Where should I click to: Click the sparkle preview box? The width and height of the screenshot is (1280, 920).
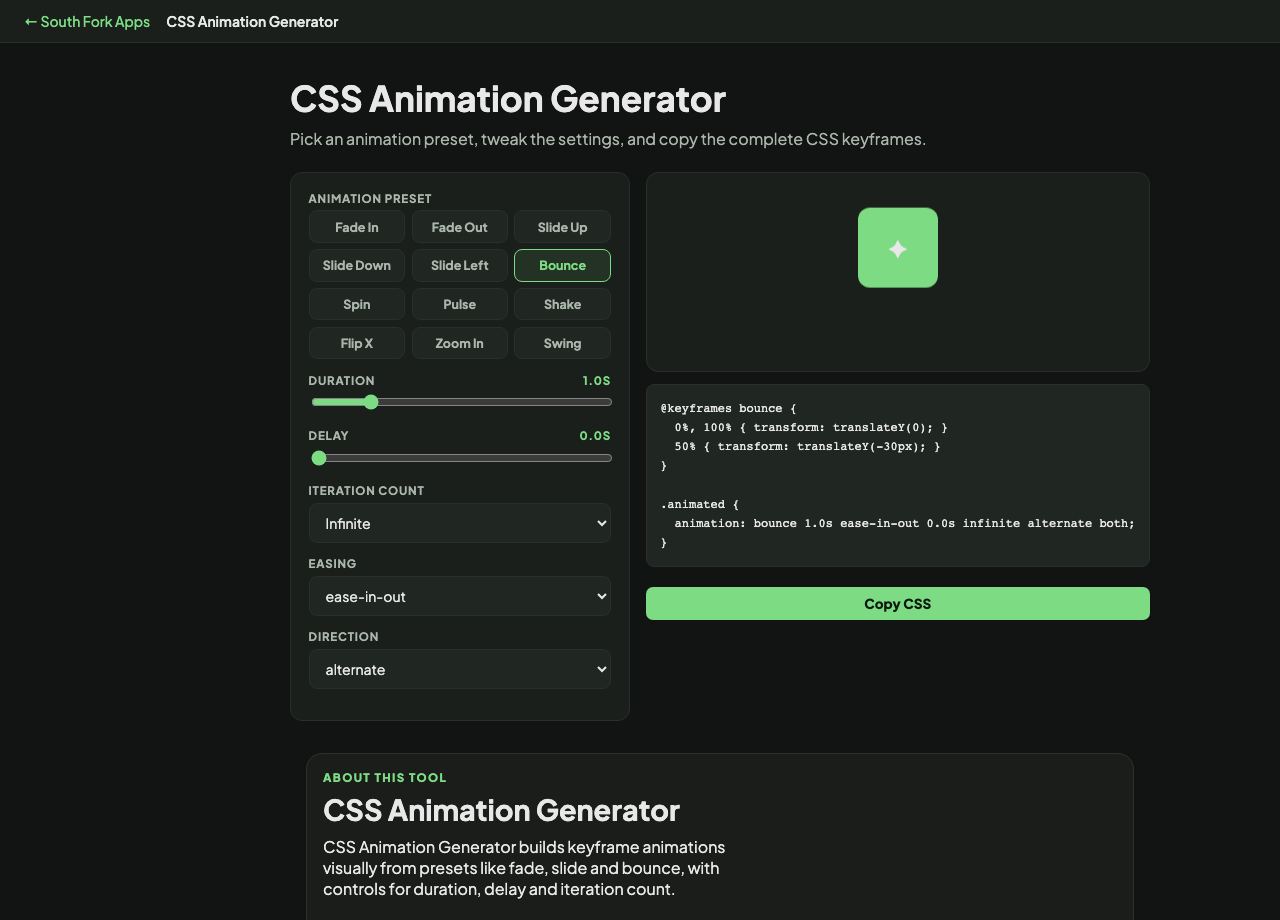pos(898,248)
